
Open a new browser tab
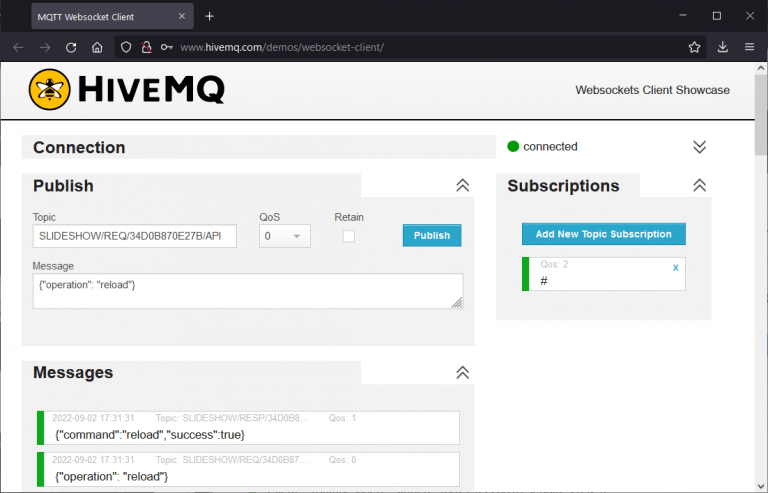209,16
